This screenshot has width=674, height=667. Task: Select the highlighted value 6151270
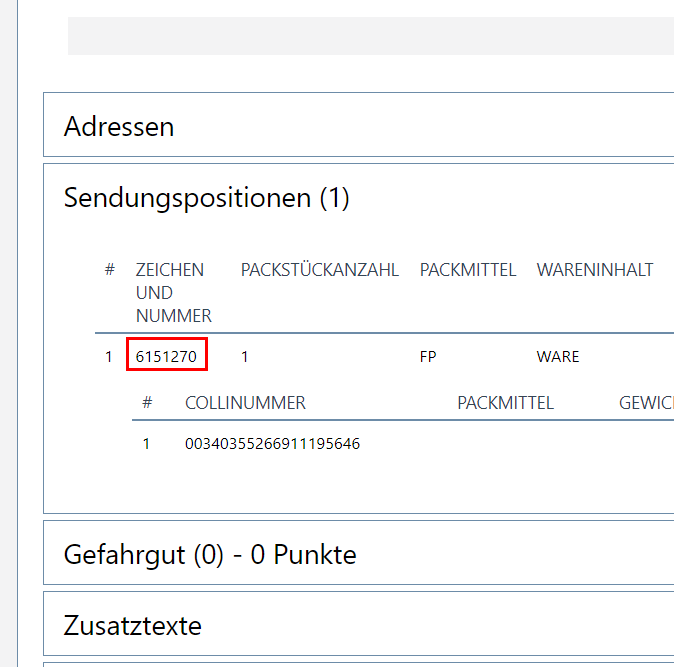click(x=167, y=356)
